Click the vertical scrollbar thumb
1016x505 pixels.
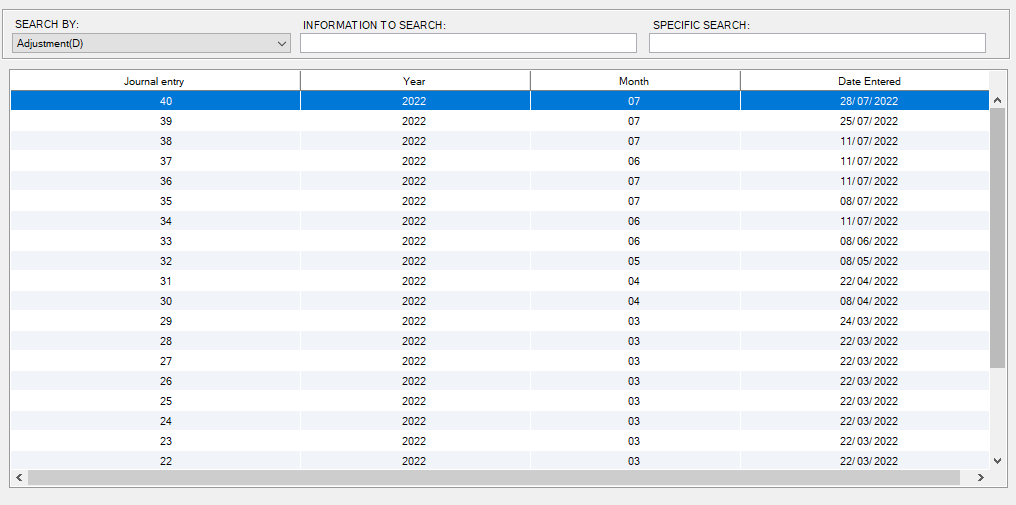pos(997,236)
